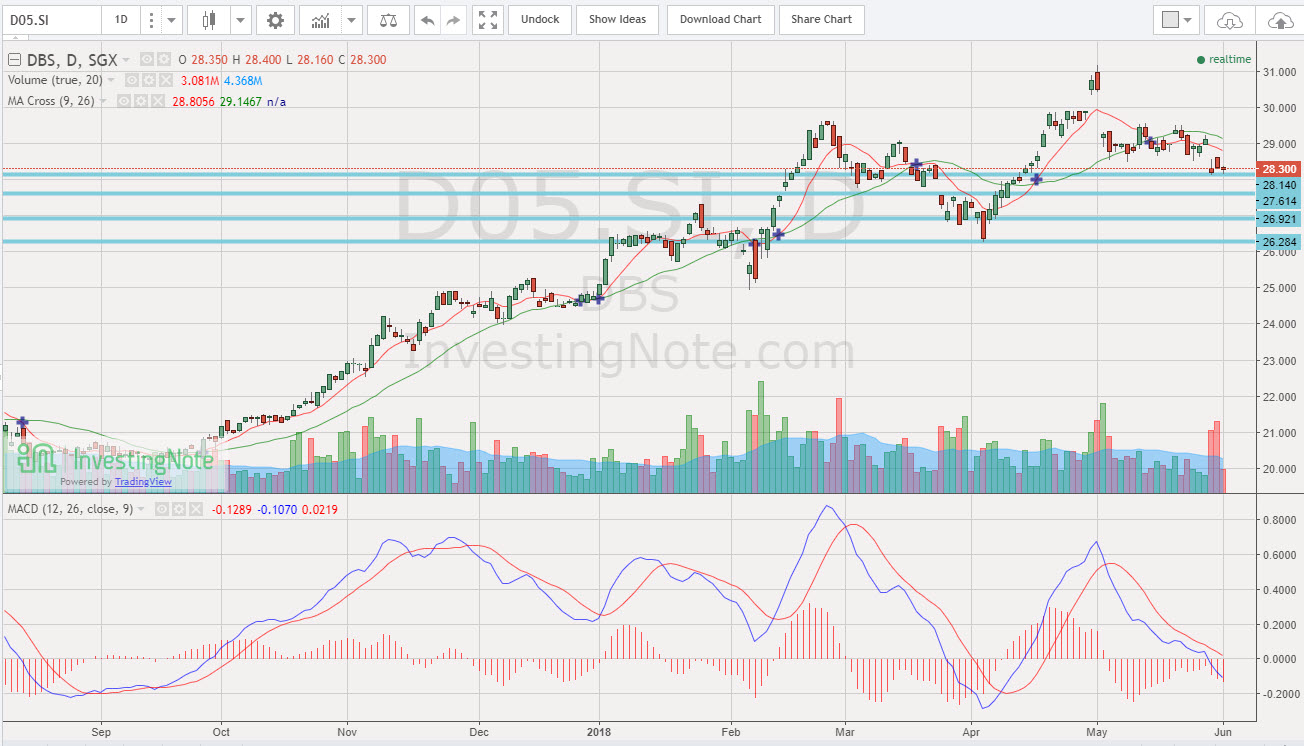The width and height of the screenshot is (1304, 746).
Task: Click the 26.921 price level label
Action: 1280,219
